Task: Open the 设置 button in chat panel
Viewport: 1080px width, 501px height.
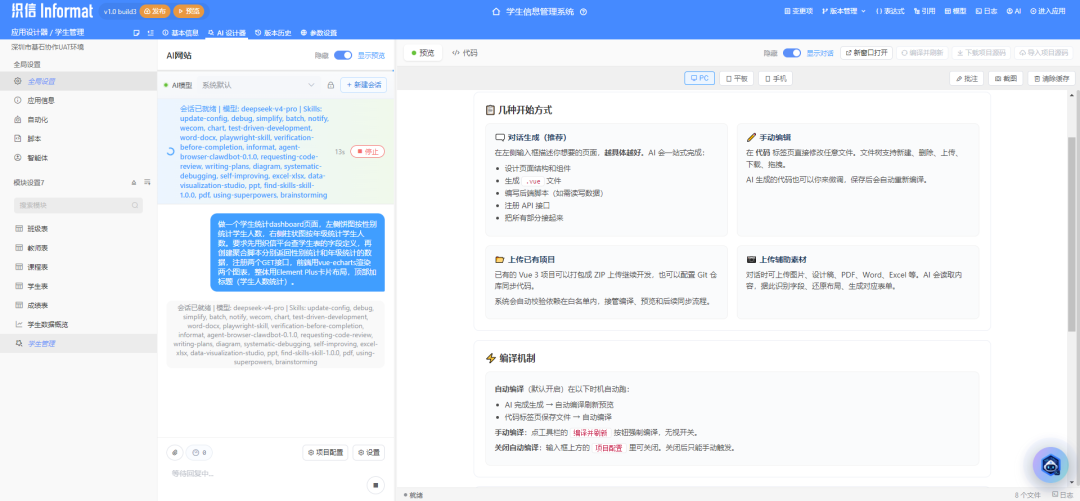Action: tap(368, 452)
